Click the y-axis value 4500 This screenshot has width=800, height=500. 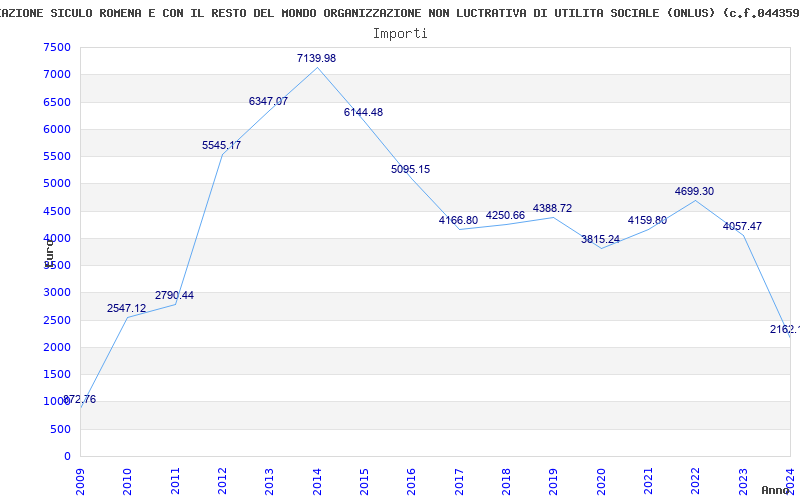tap(58, 211)
